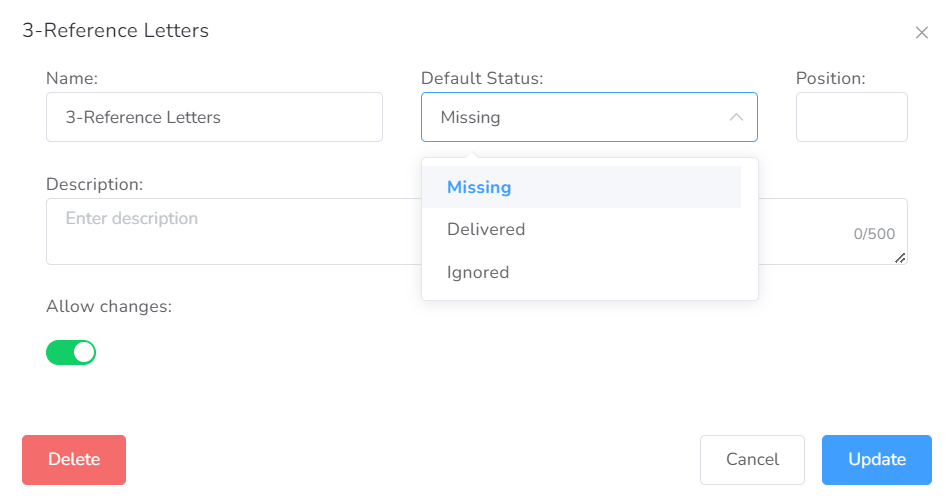952x503 pixels.
Task: Click the Default Status label
Action: (482, 78)
